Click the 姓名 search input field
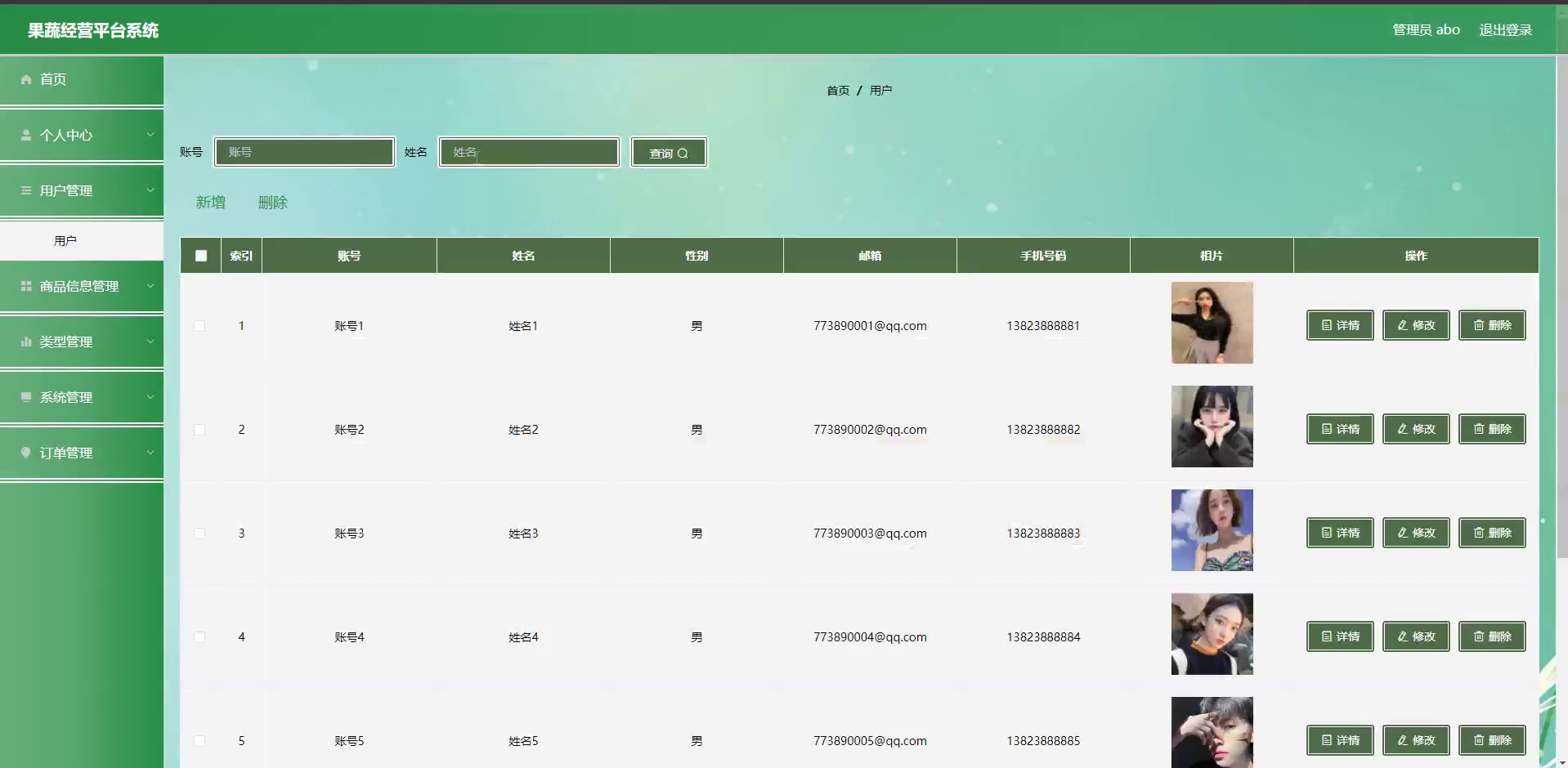Viewport: 1568px width, 768px height. (x=529, y=152)
